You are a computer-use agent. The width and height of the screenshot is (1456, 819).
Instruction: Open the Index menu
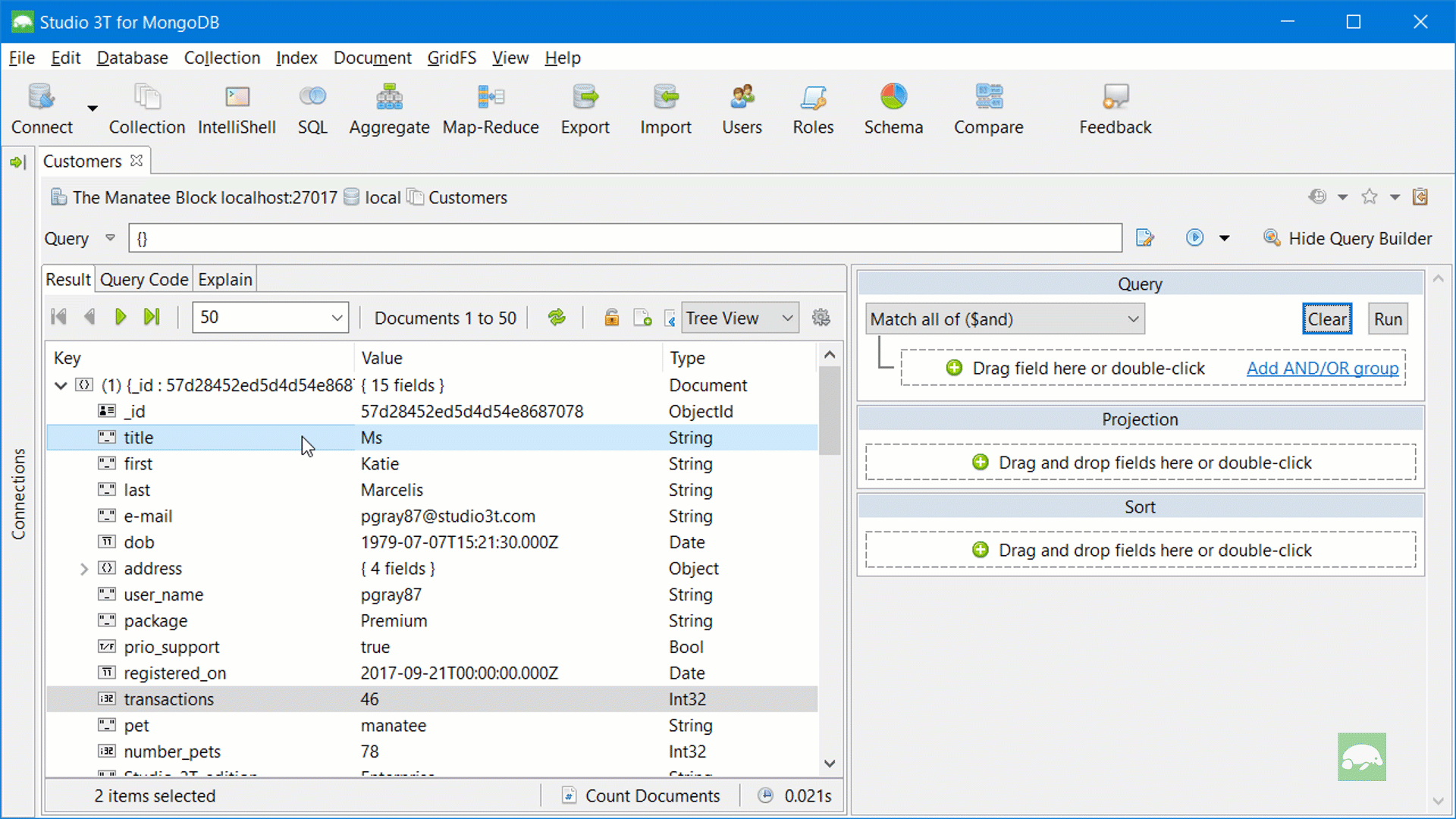pos(297,58)
